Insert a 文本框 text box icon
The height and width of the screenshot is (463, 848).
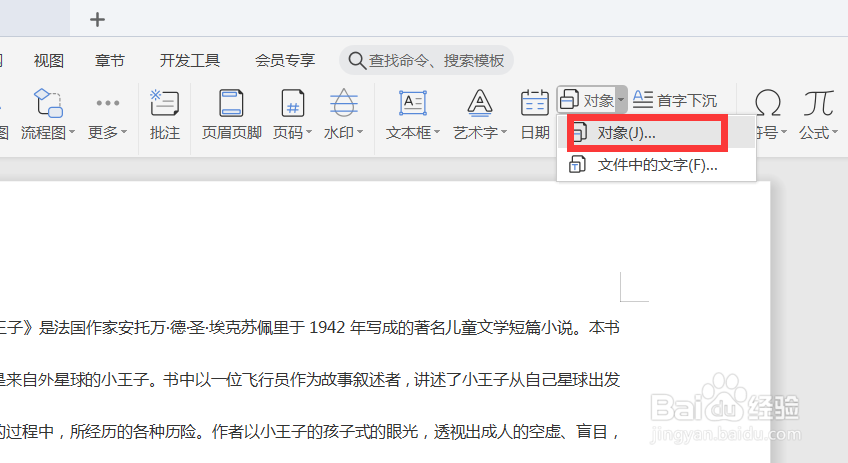[x=413, y=103]
